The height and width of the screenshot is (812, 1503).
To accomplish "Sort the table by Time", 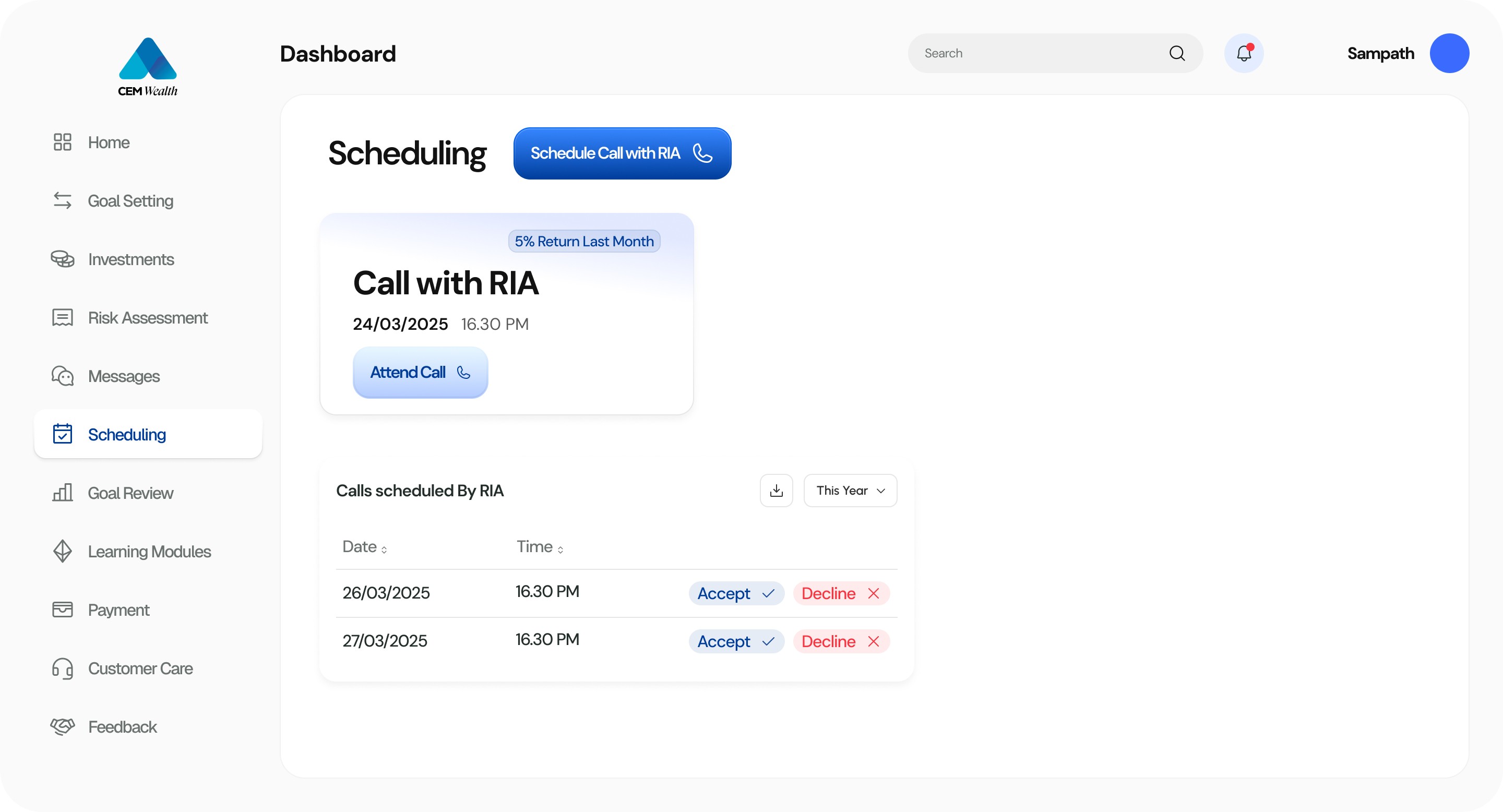I will coord(539,546).
